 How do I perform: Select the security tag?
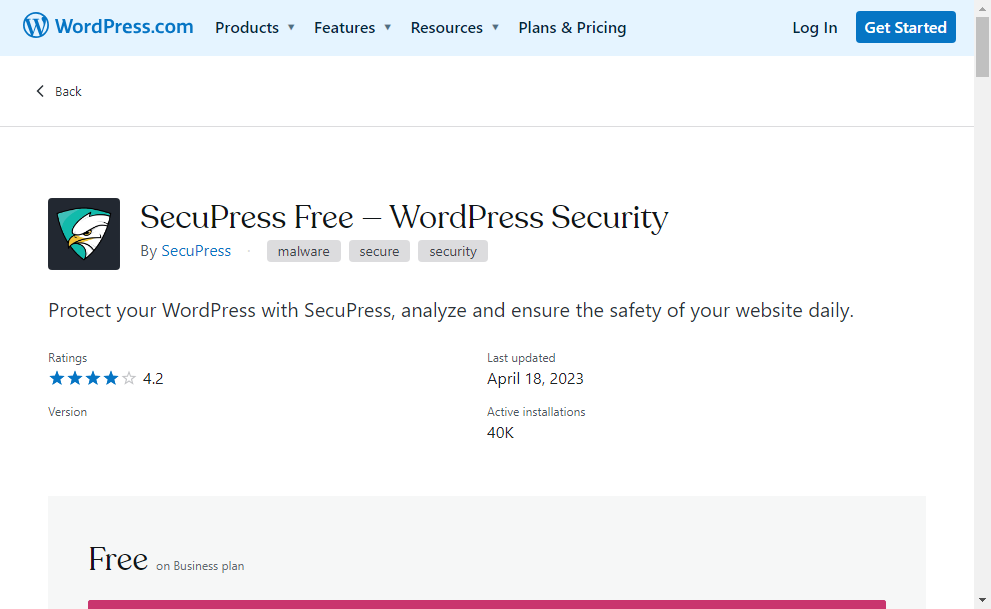[x=452, y=251]
